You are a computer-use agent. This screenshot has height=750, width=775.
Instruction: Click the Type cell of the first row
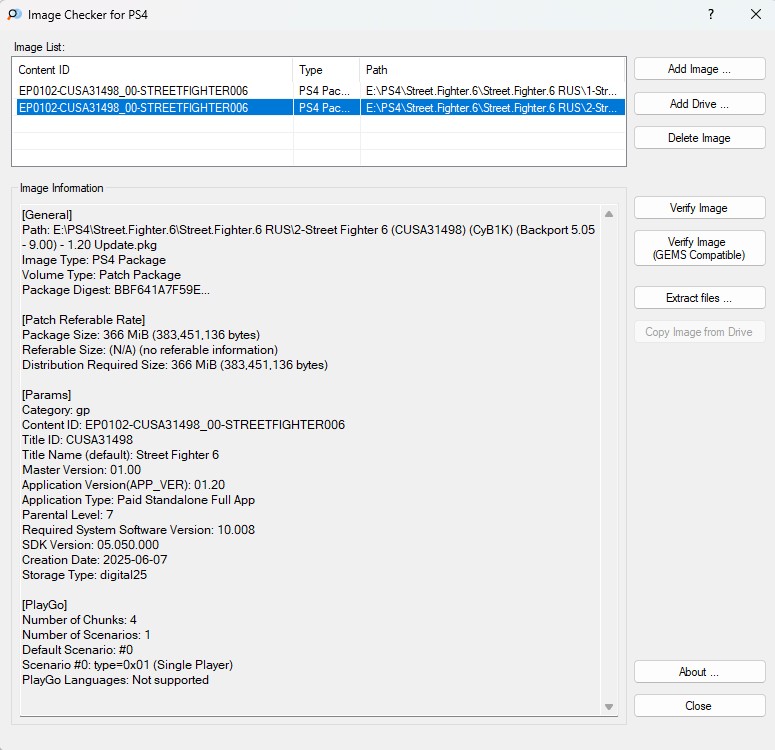[326, 90]
